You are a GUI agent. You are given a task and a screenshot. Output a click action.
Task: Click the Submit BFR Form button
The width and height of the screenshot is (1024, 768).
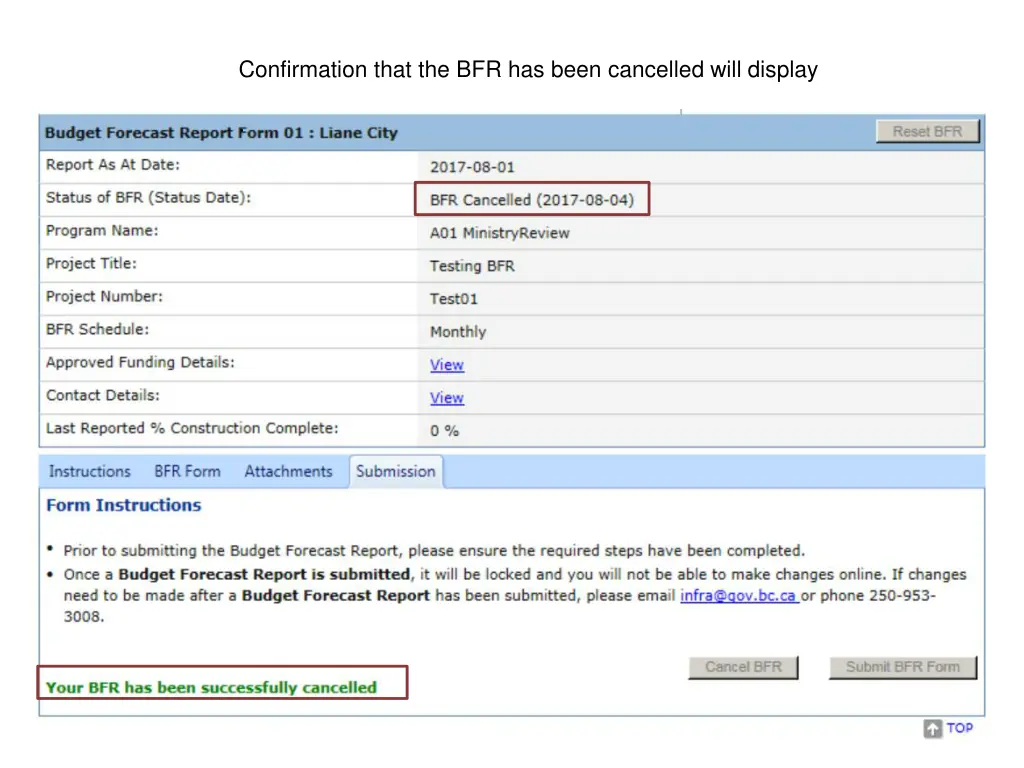pos(902,667)
